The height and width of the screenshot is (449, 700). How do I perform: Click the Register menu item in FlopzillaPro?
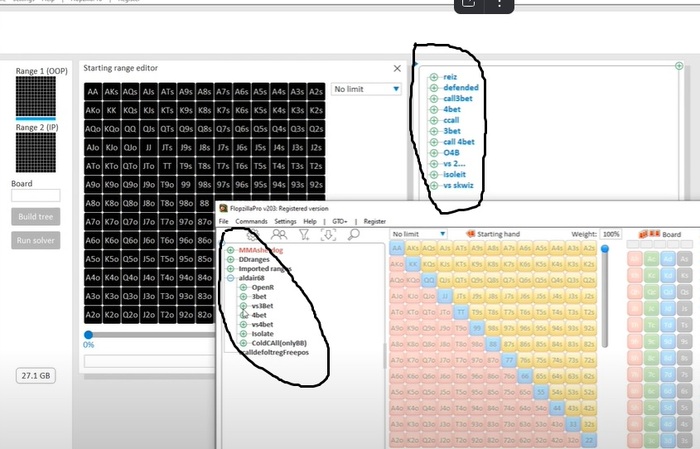point(375,221)
